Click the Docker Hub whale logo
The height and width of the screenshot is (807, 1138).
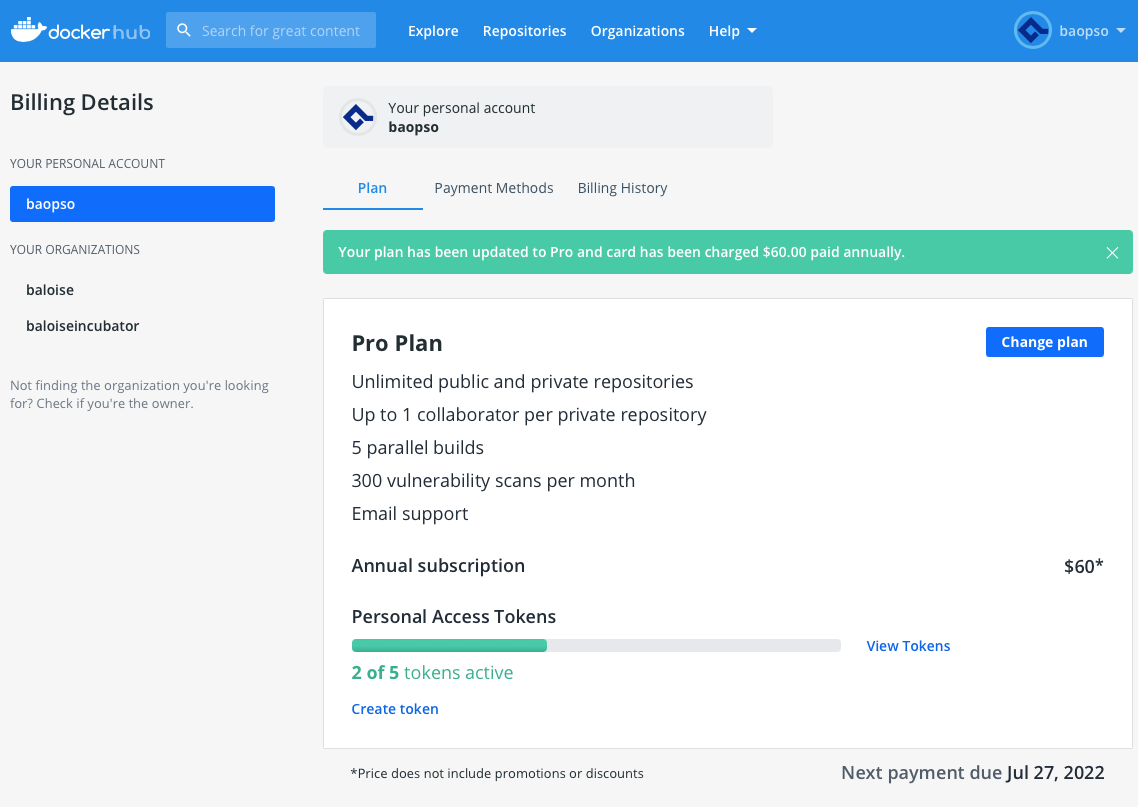(x=31, y=29)
